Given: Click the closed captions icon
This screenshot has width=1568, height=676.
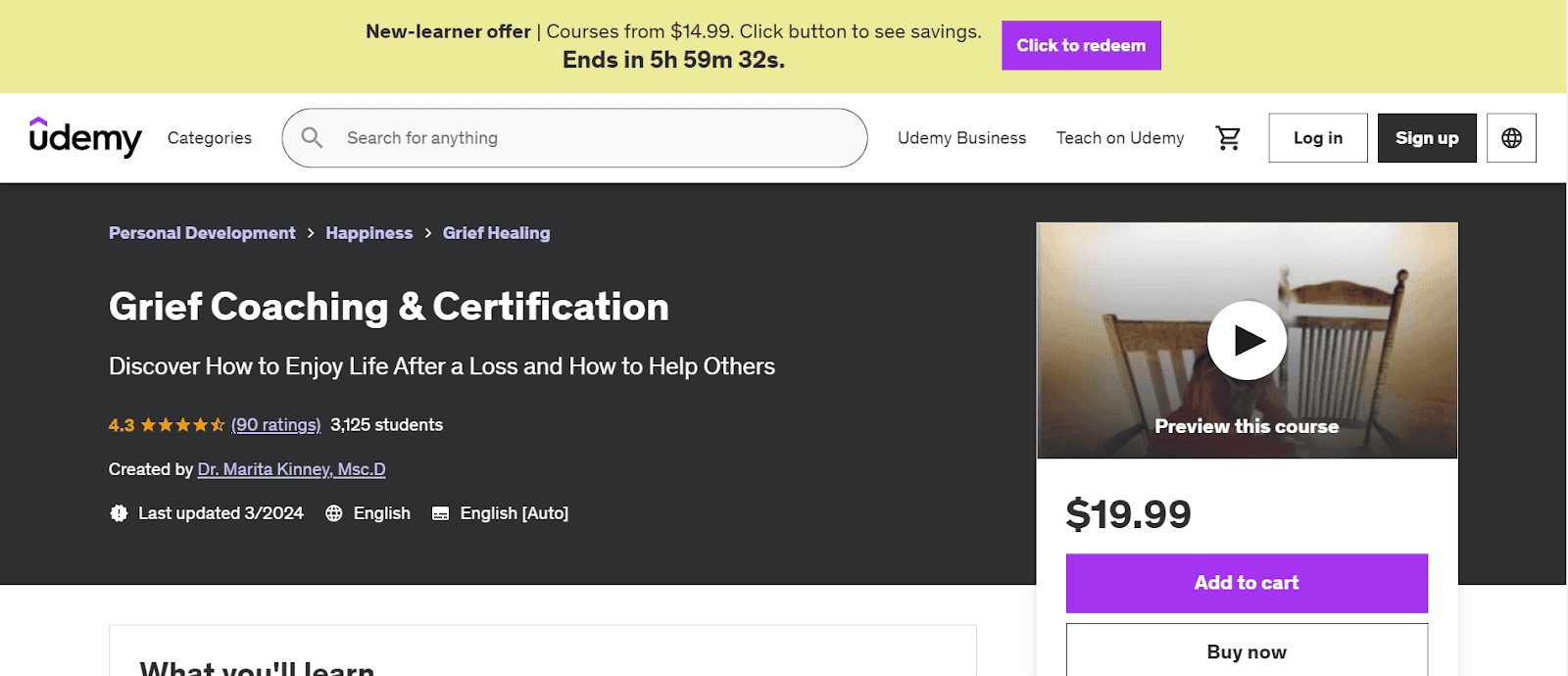Looking at the screenshot, I should coord(441,513).
